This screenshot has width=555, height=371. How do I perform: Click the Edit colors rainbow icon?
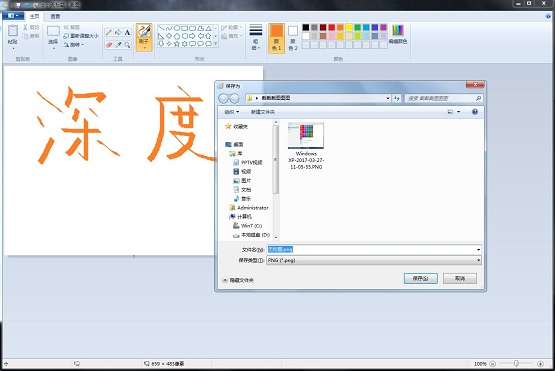pyautogui.click(x=398, y=30)
